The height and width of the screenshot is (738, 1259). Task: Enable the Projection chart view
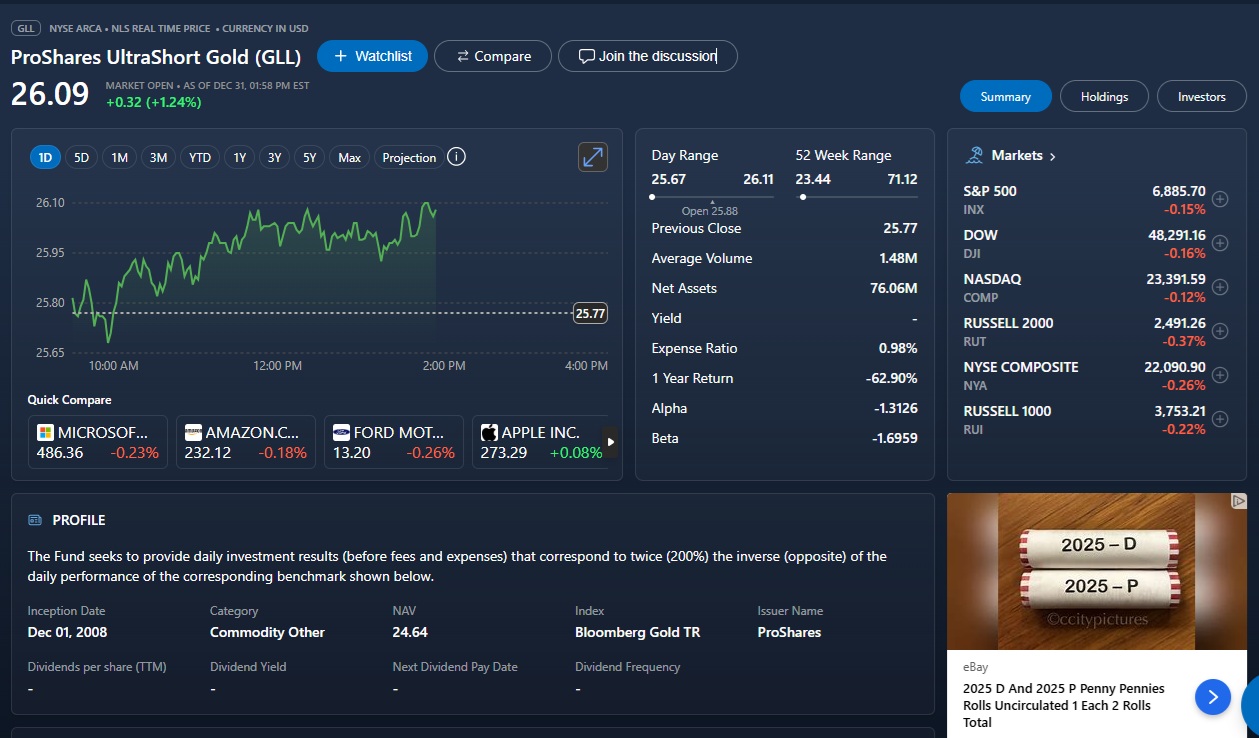tap(409, 157)
